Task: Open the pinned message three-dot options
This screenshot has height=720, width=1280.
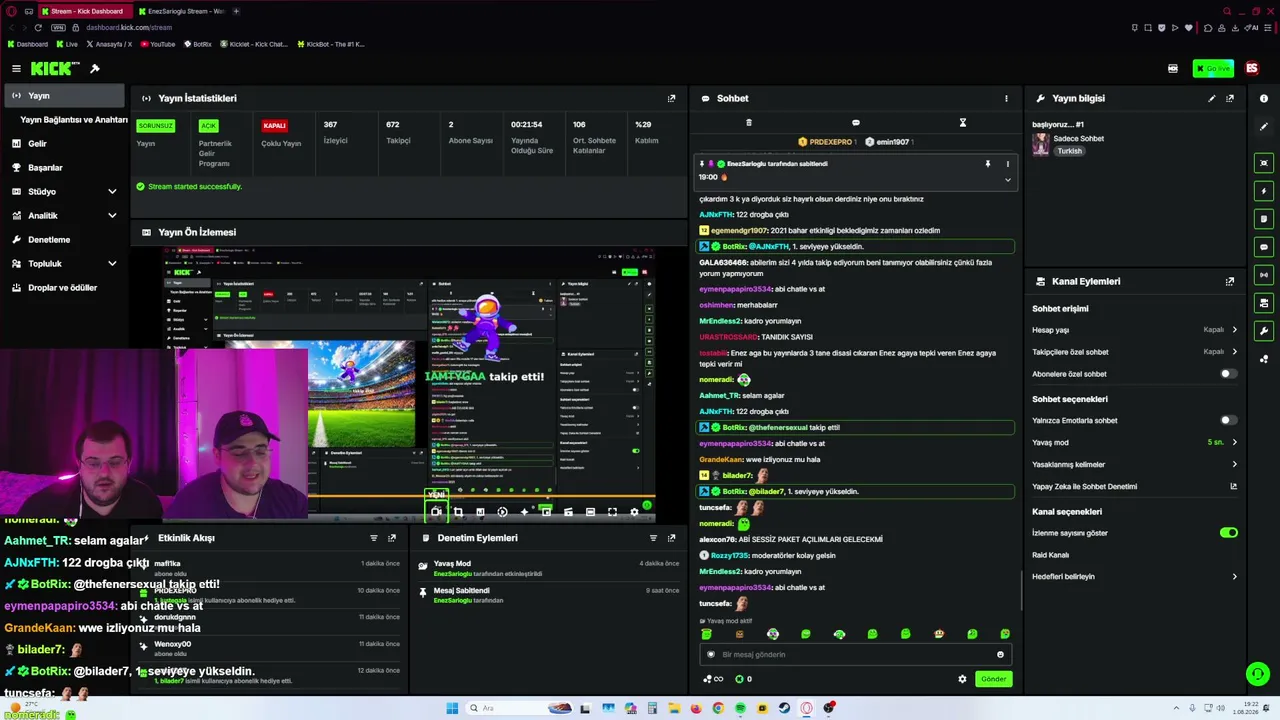Action: tap(1007, 164)
